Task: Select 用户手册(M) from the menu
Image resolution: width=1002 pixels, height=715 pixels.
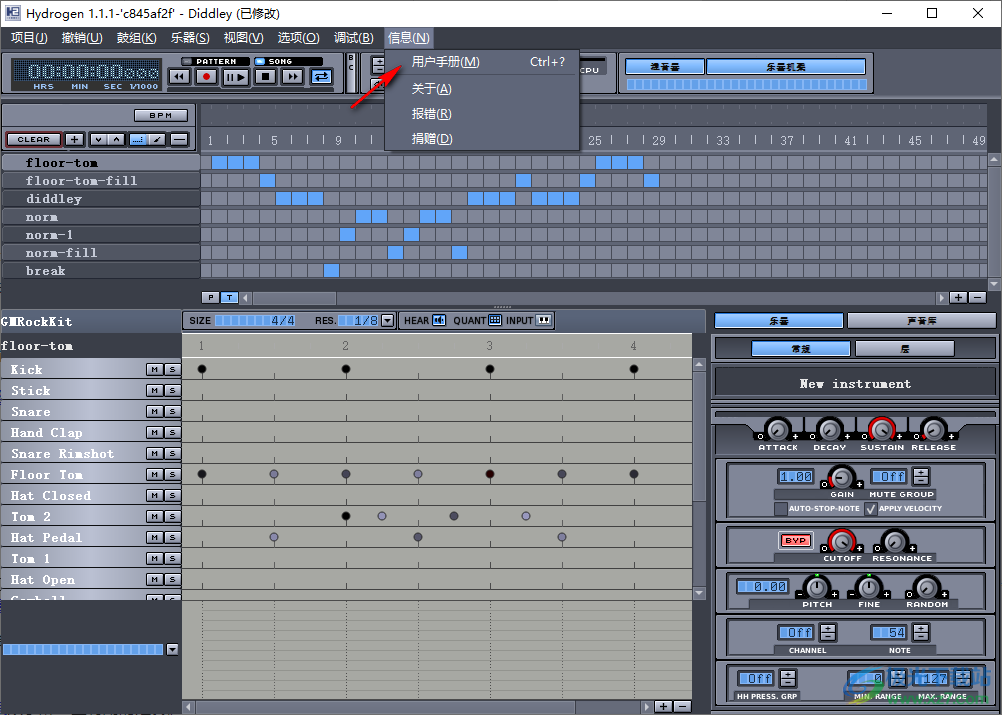Action: pos(482,62)
